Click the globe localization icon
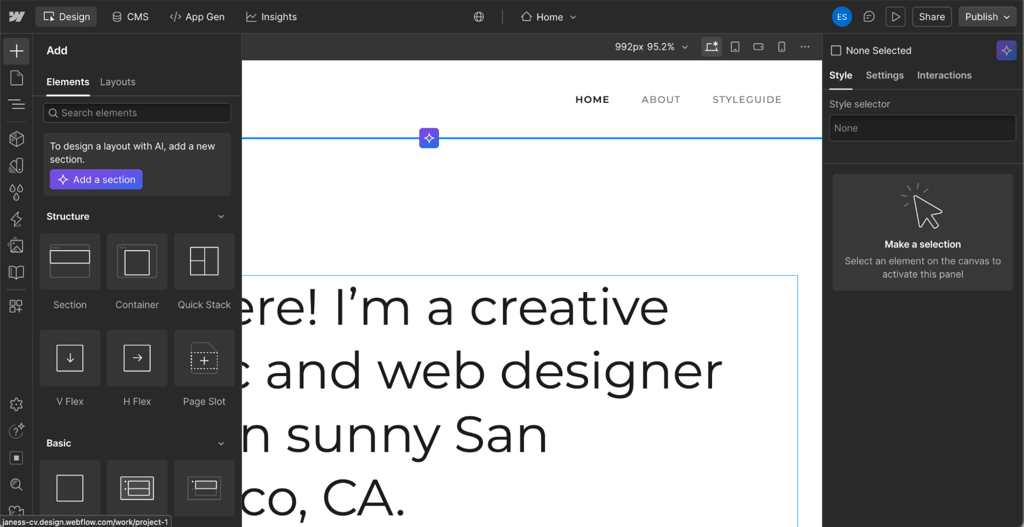Screen dimensions: 1024x527 [479, 17]
